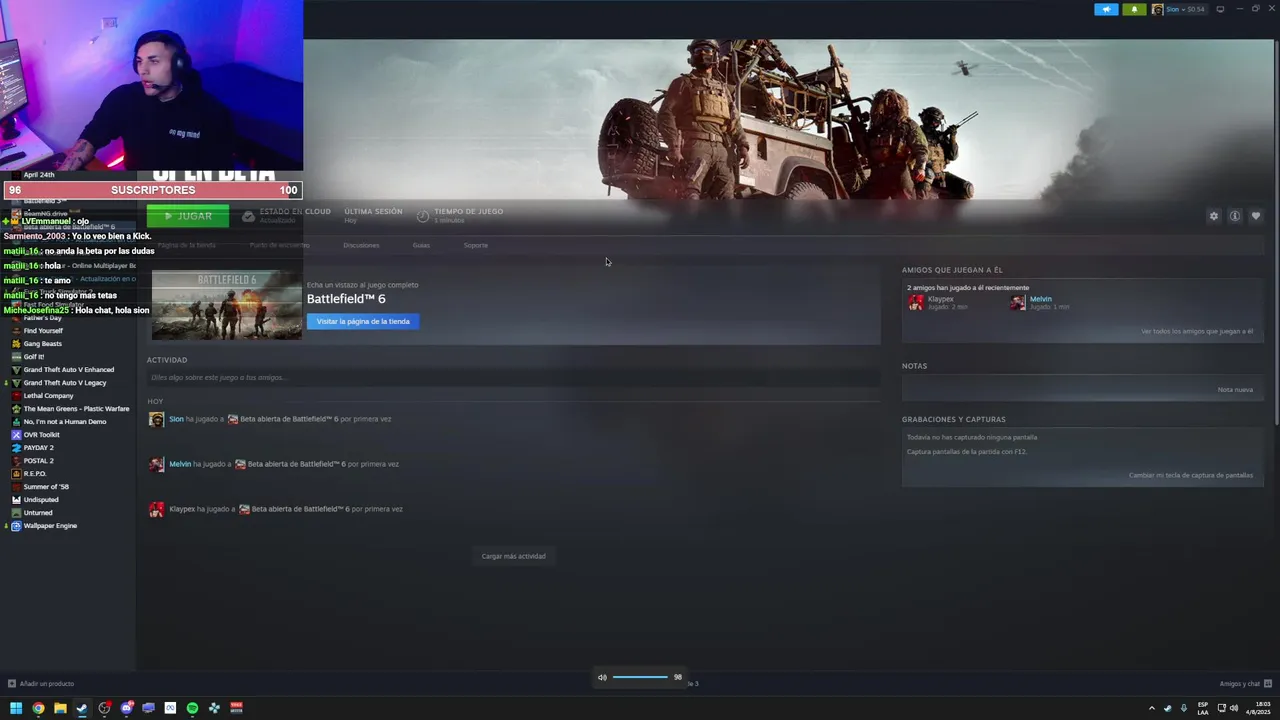Click Klaypex's avatar in activity feed

(156, 509)
